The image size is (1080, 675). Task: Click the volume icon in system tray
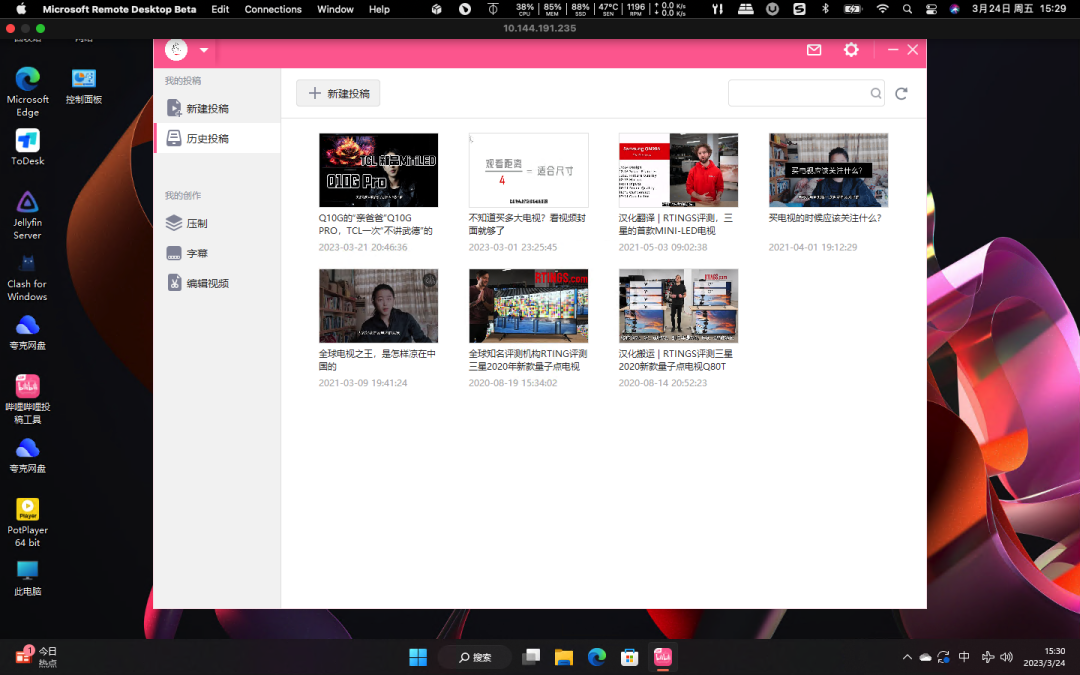1007,657
